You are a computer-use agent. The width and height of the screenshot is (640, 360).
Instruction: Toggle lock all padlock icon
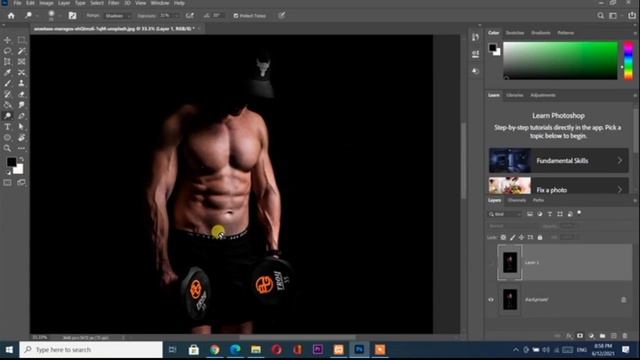tap(540, 237)
